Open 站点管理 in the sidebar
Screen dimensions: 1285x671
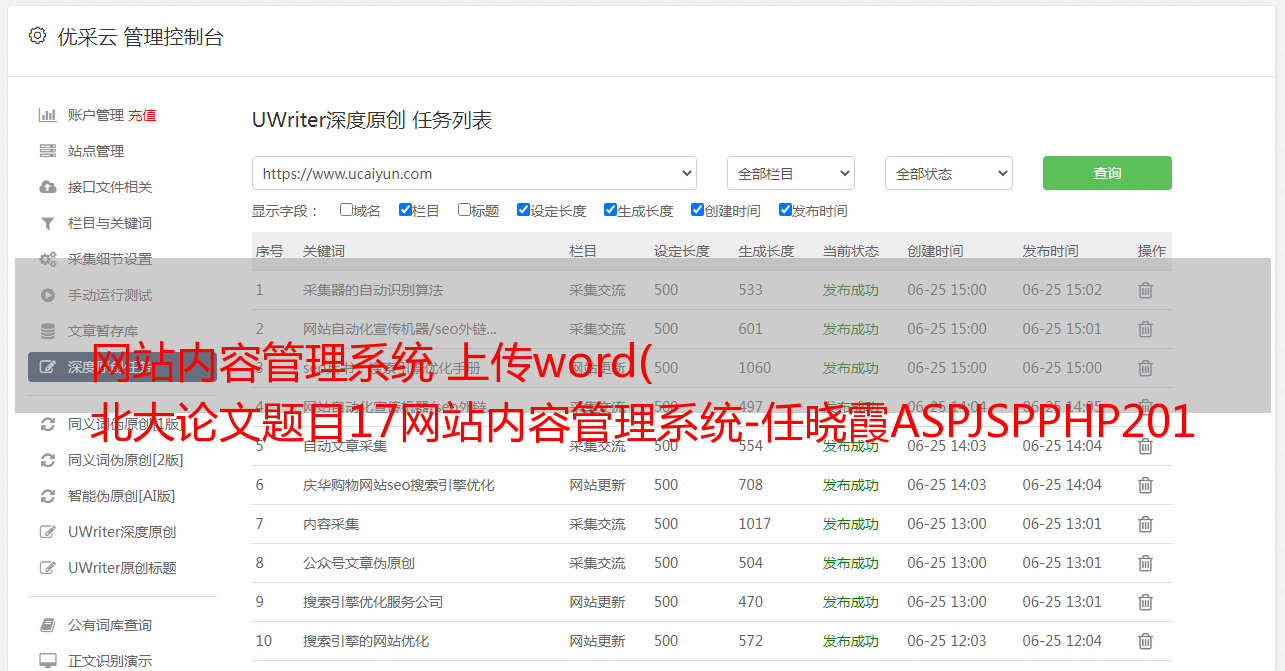96,151
